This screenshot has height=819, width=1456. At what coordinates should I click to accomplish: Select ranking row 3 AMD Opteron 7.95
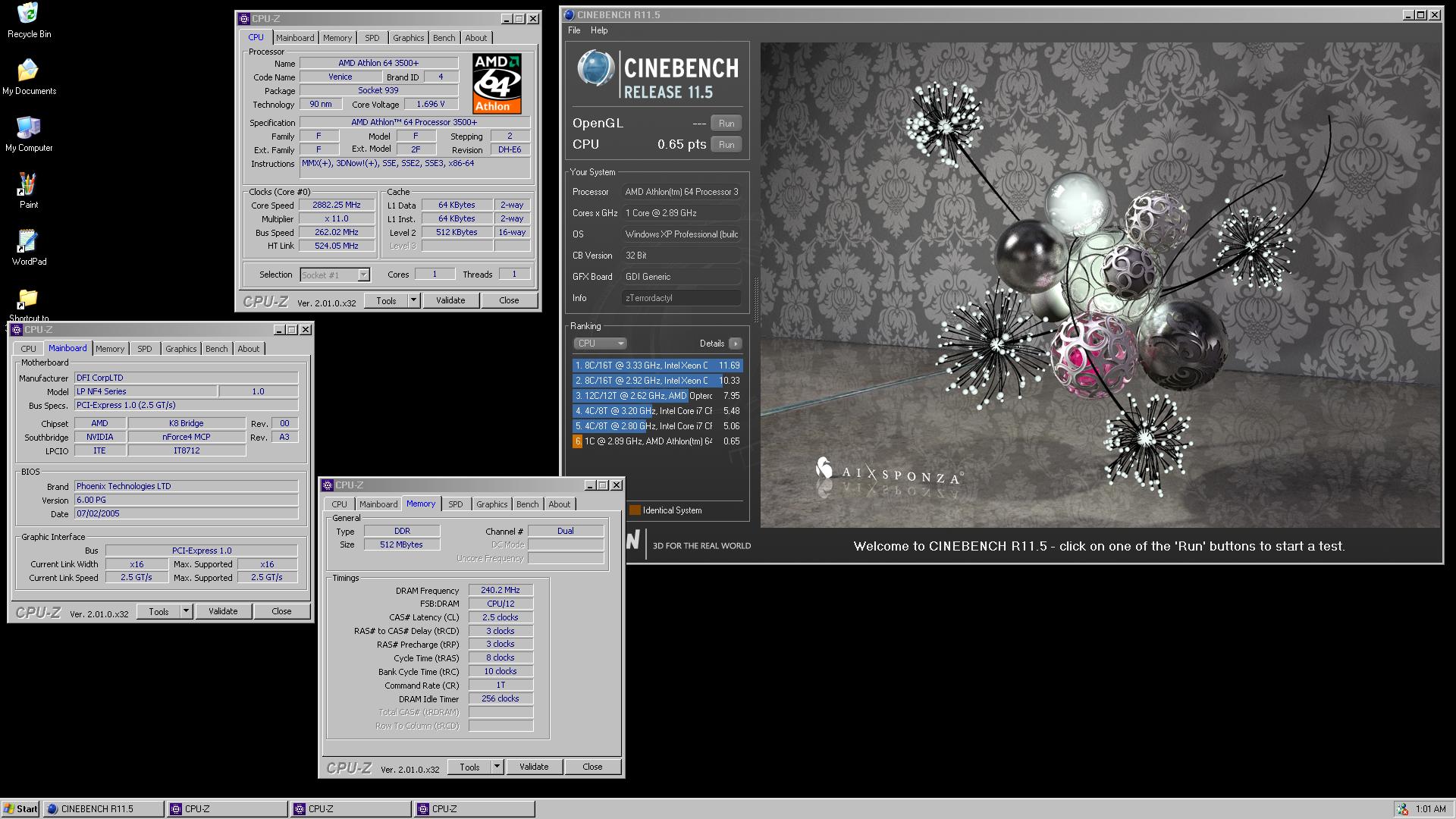[657, 396]
